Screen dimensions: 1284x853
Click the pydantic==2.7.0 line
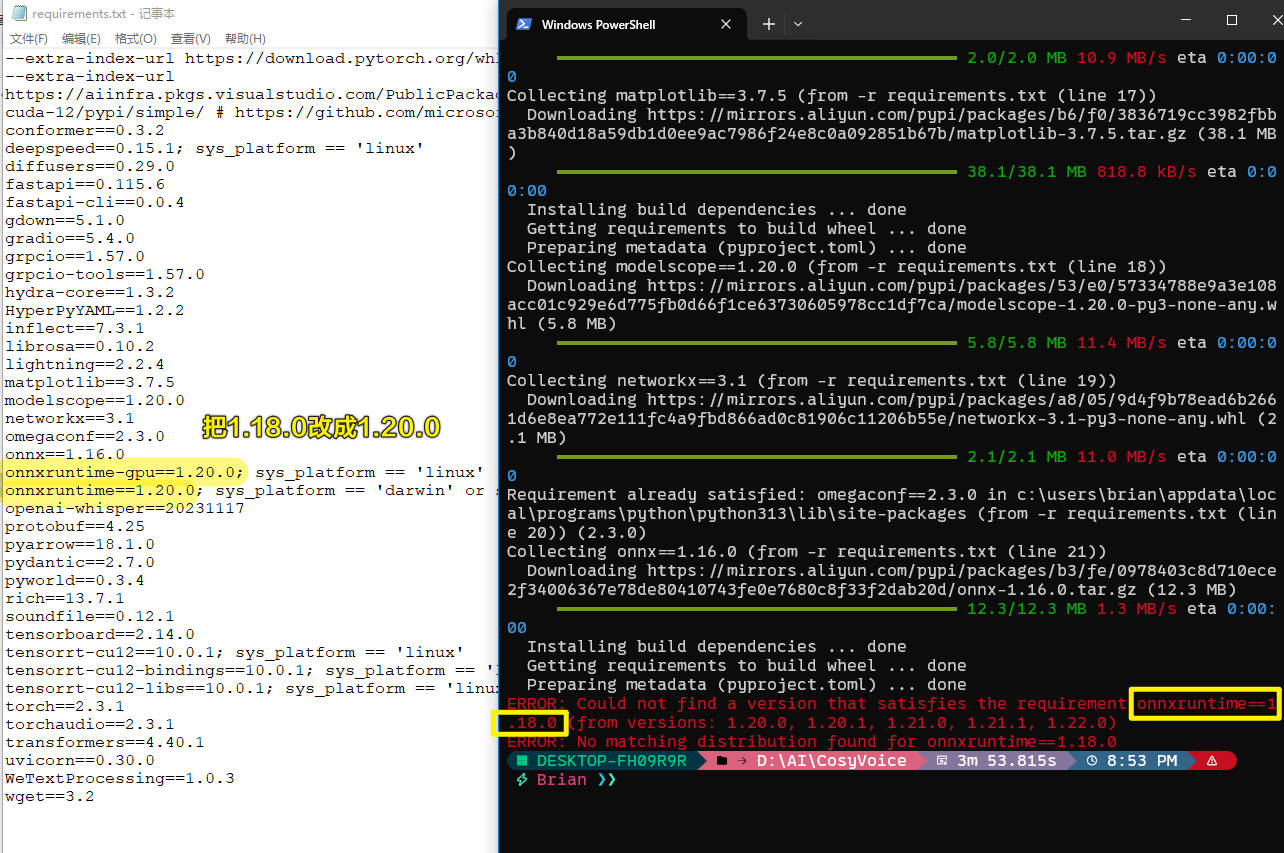(x=80, y=562)
